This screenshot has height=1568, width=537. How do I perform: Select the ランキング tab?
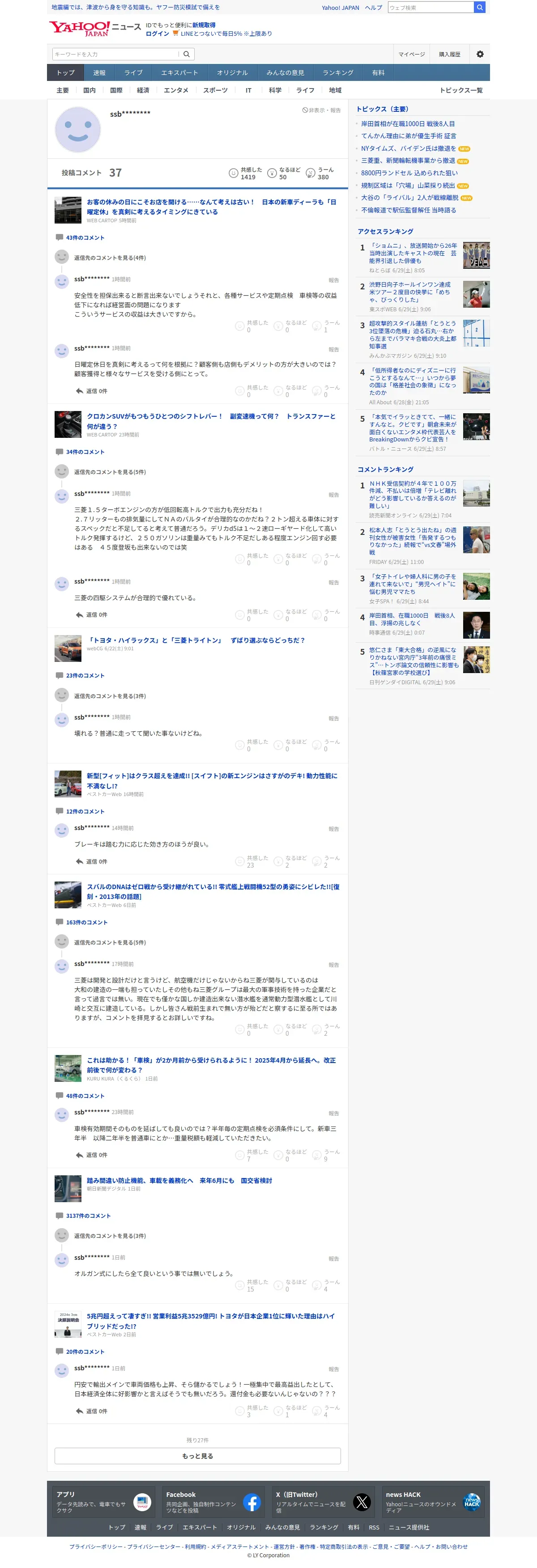[338, 72]
